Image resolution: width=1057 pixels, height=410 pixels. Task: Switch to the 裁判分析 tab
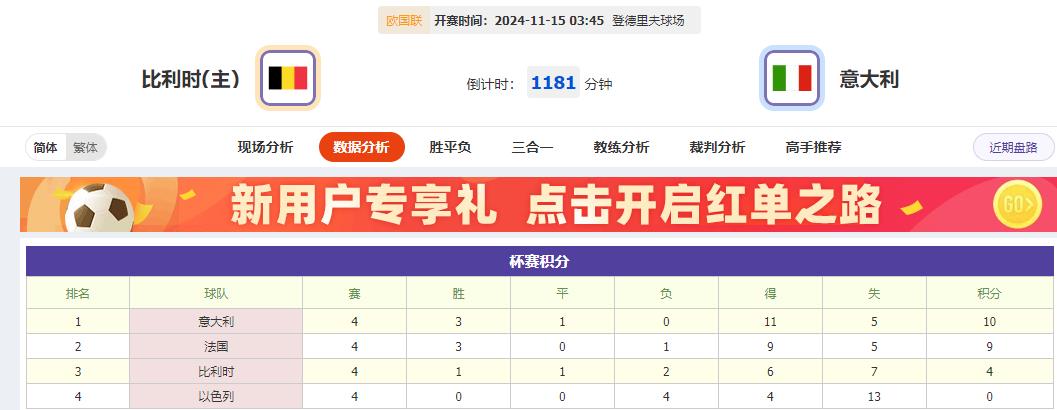[x=717, y=147]
